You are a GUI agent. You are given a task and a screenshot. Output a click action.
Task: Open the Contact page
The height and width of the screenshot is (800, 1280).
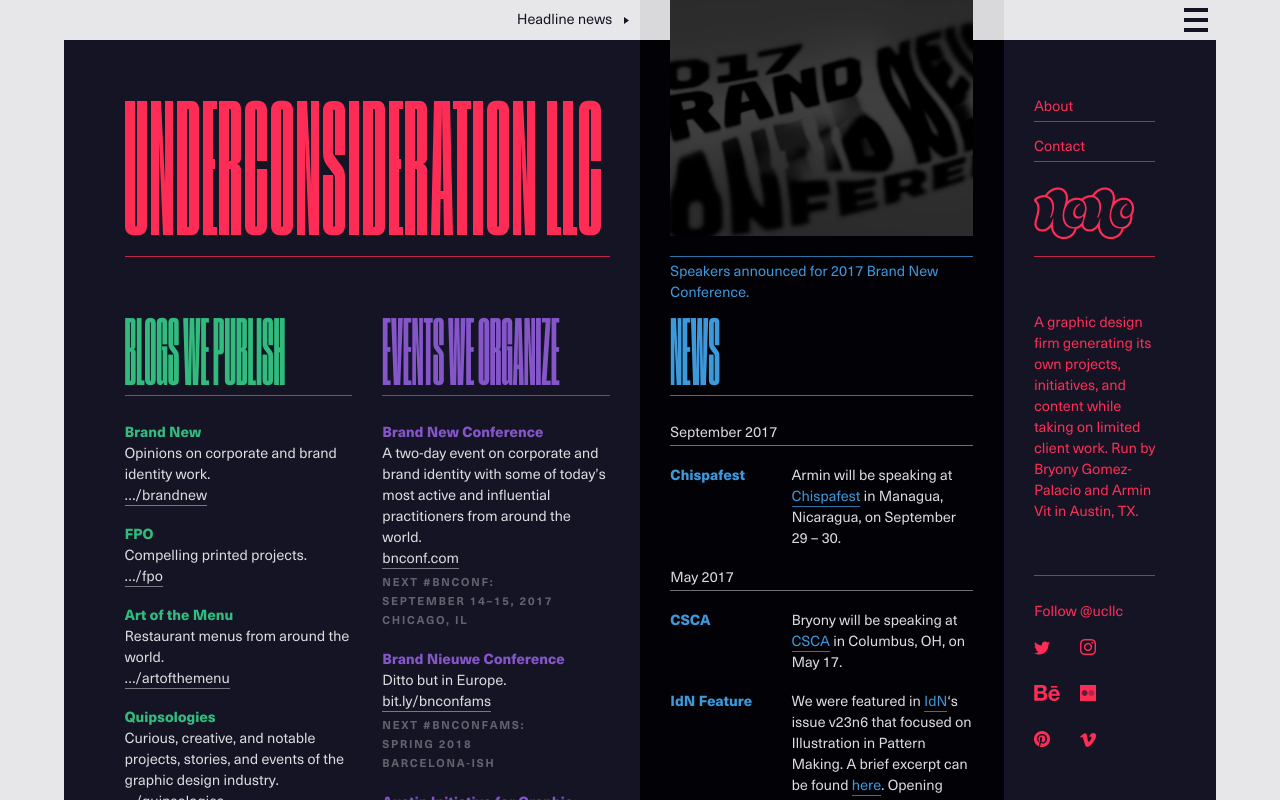click(1059, 146)
